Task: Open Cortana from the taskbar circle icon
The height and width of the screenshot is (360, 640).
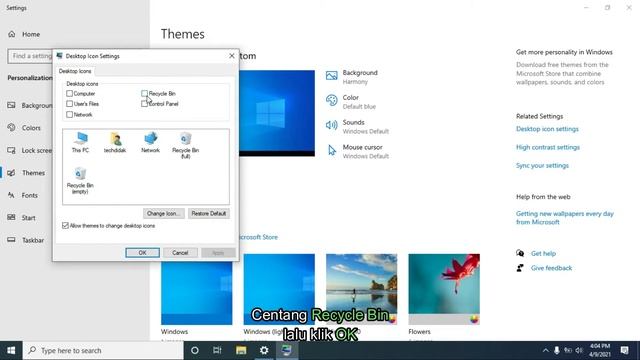Action: [195, 350]
